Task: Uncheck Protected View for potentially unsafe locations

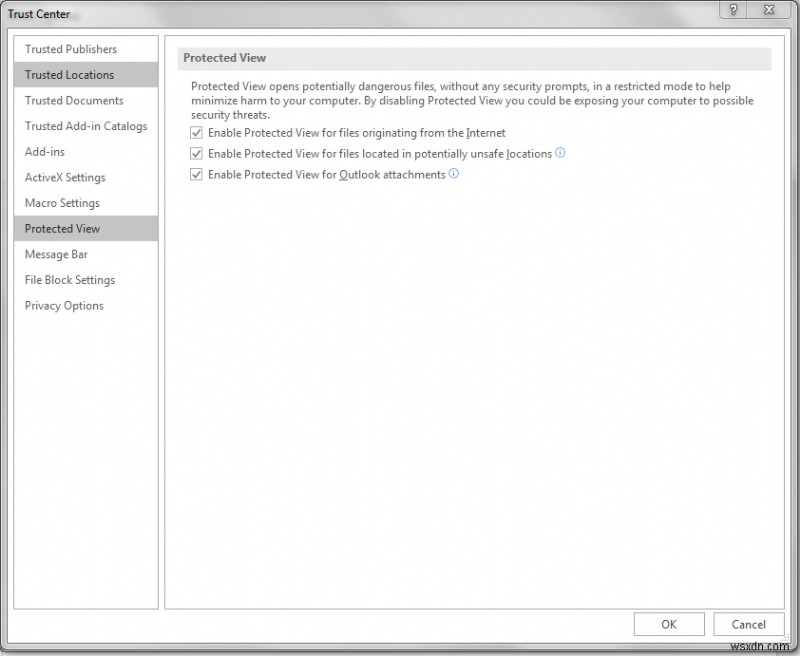Action: coord(196,154)
